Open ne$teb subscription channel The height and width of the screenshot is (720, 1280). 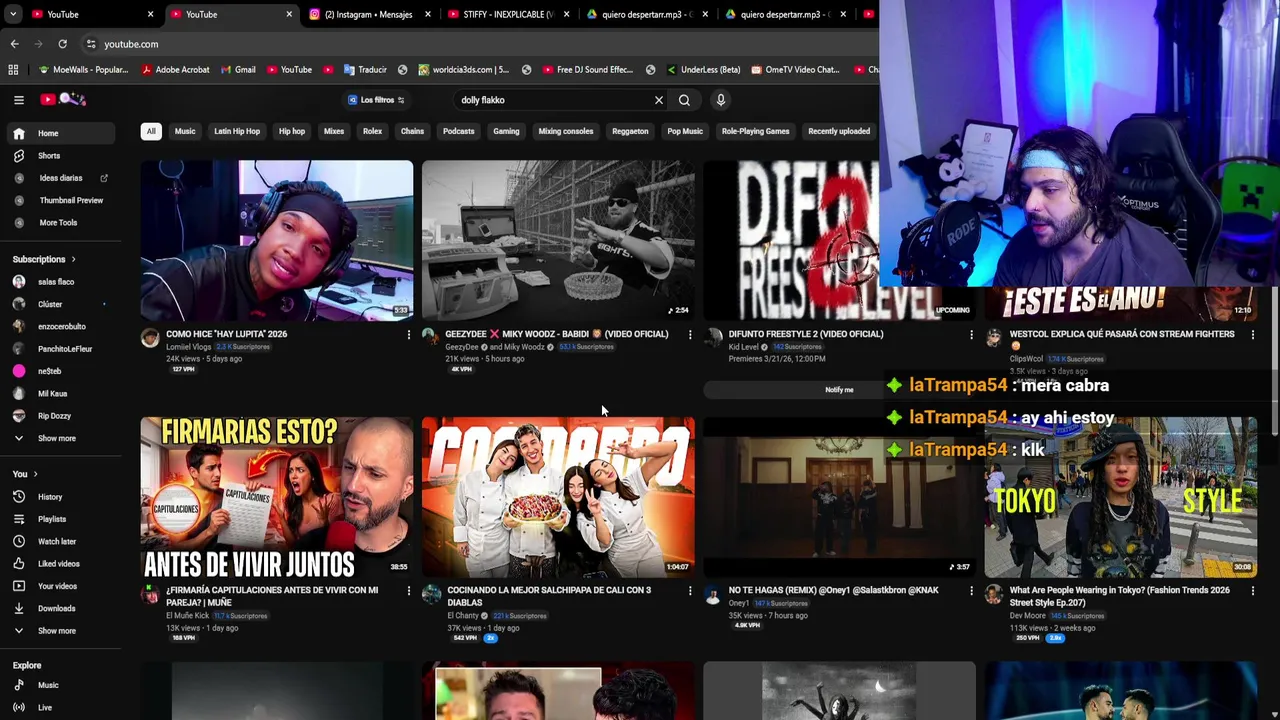point(60,371)
